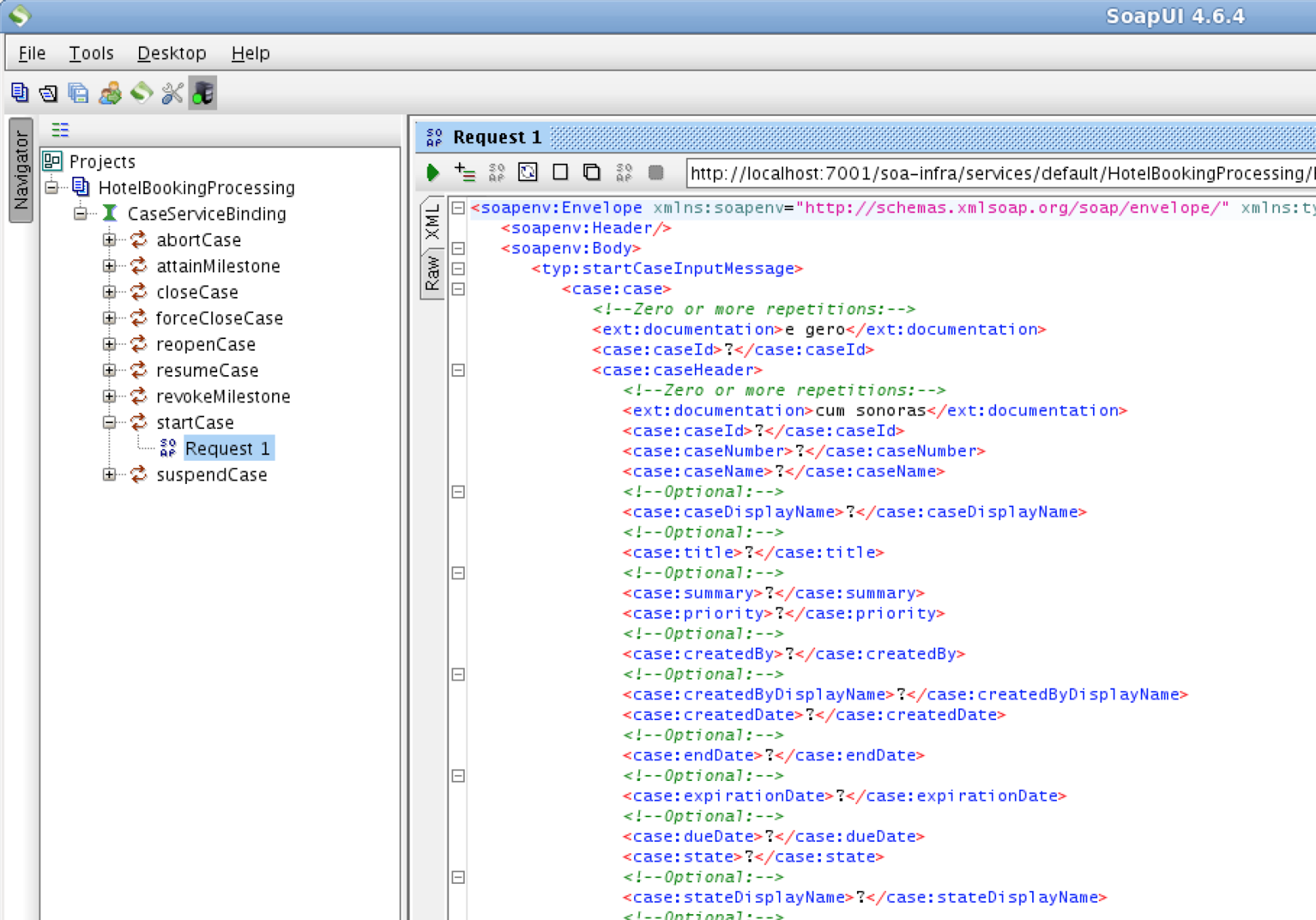Open the Desktop menu
Image resolution: width=1316 pixels, height=920 pixels.
click(172, 53)
